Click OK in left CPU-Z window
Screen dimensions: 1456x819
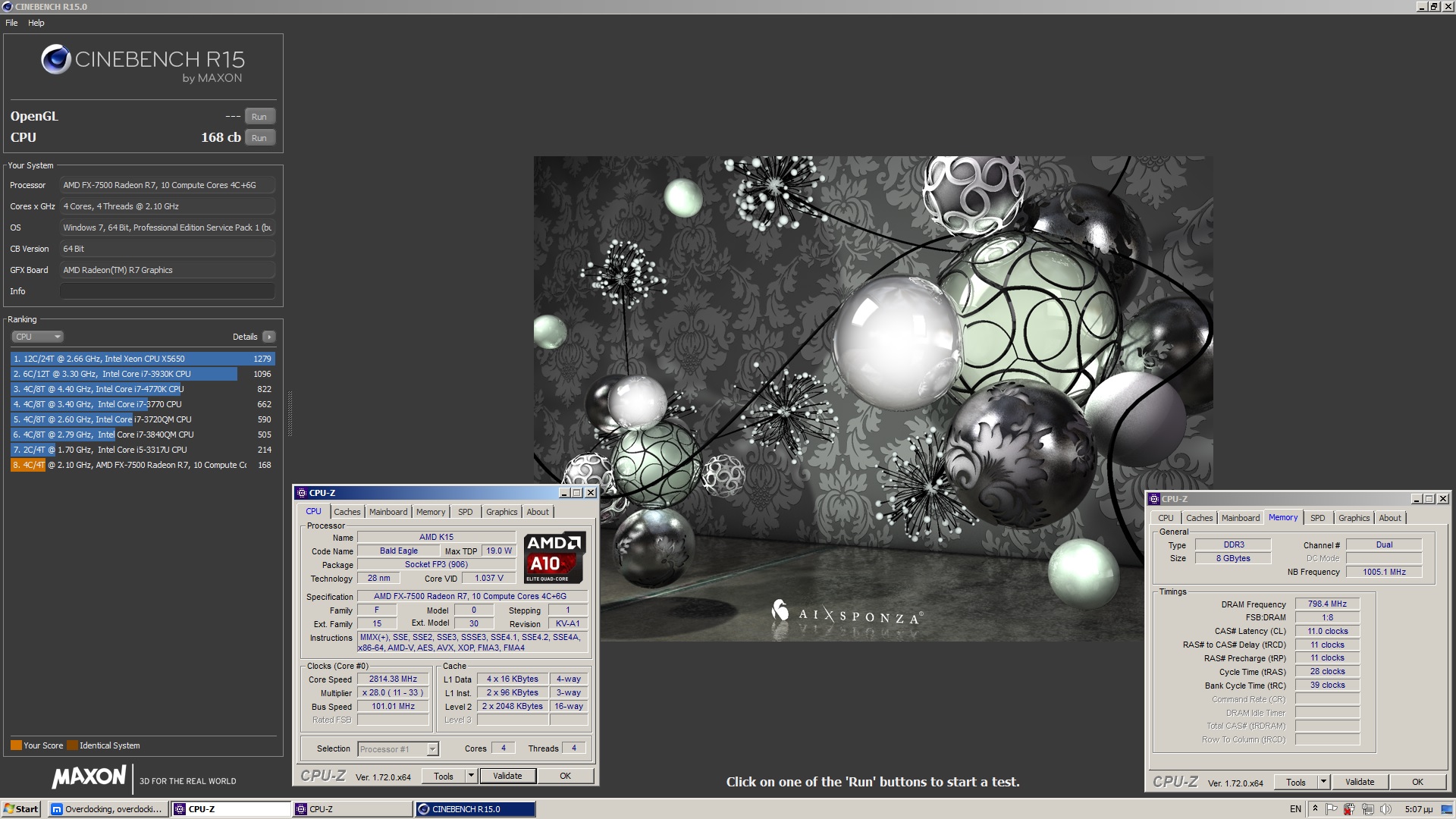pos(565,776)
